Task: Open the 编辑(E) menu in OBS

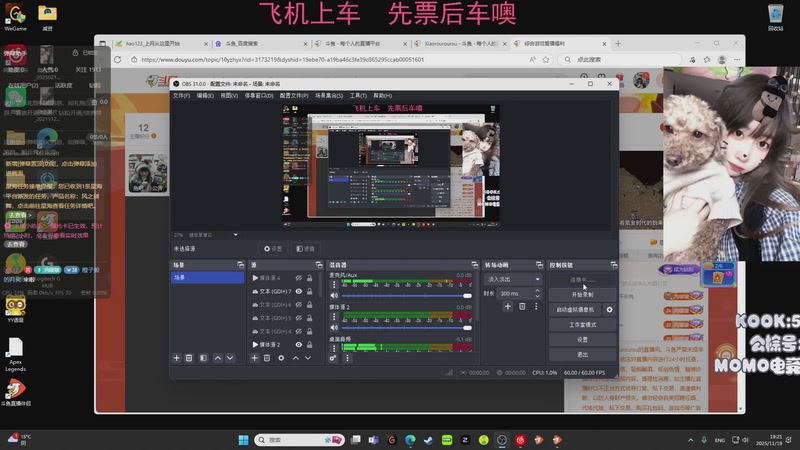Action: click(205, 95)
